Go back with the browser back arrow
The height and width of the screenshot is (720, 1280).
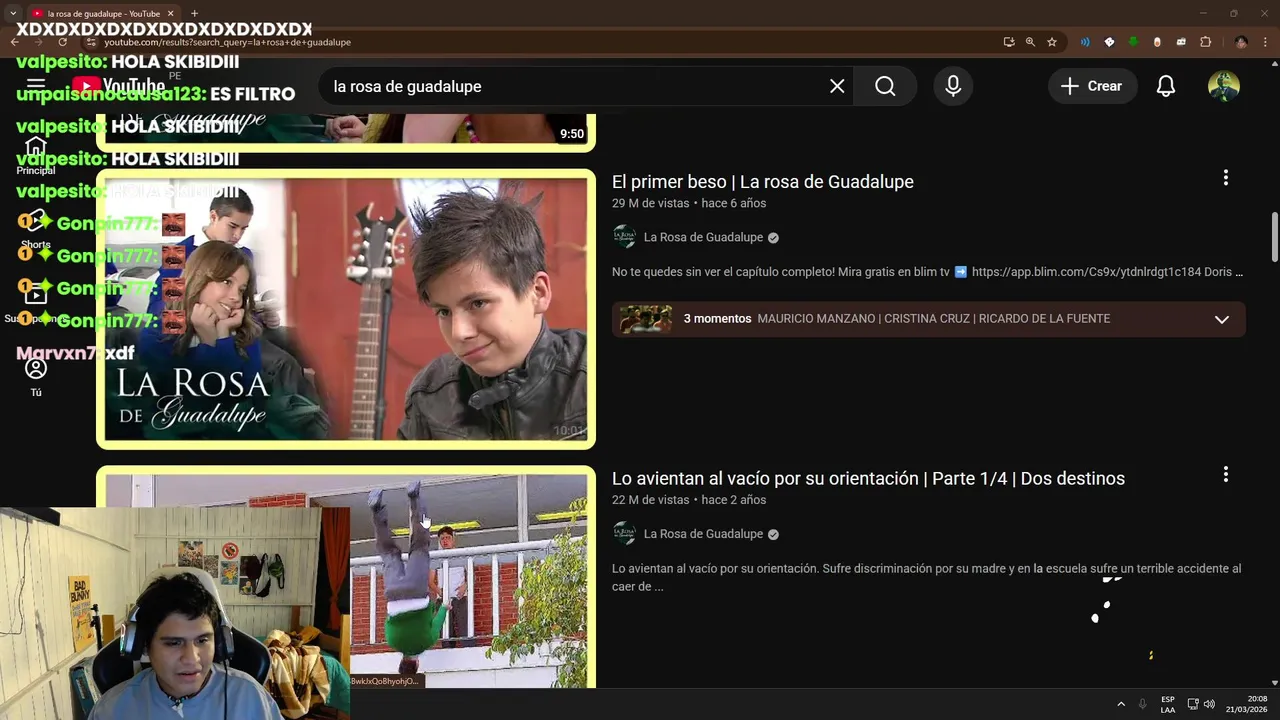coord(15,42)
